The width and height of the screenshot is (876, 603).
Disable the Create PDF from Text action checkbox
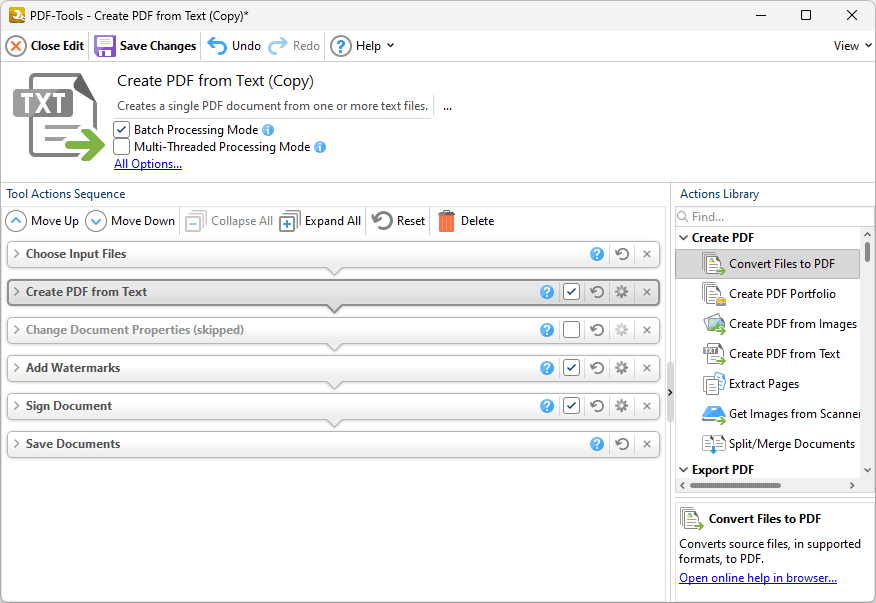(572, 292)
